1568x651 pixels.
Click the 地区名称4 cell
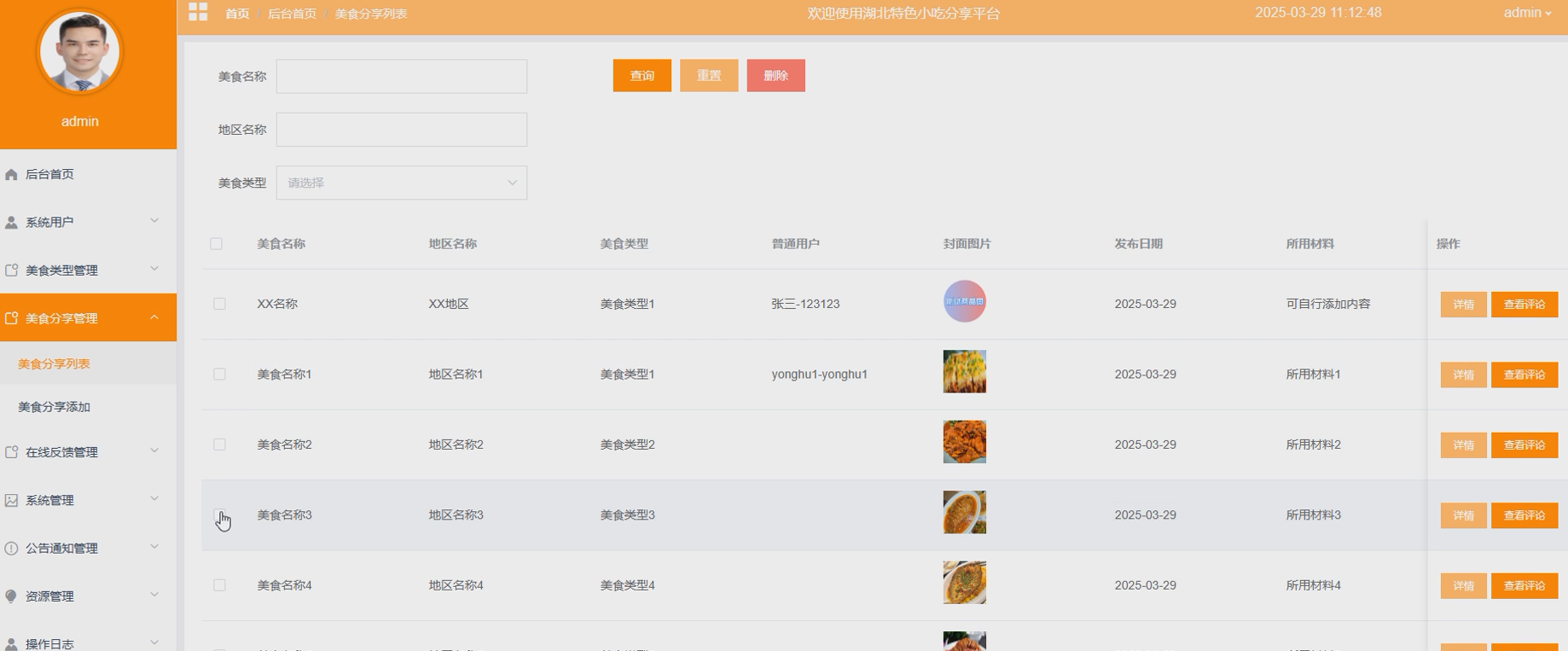tap(456, 585)
